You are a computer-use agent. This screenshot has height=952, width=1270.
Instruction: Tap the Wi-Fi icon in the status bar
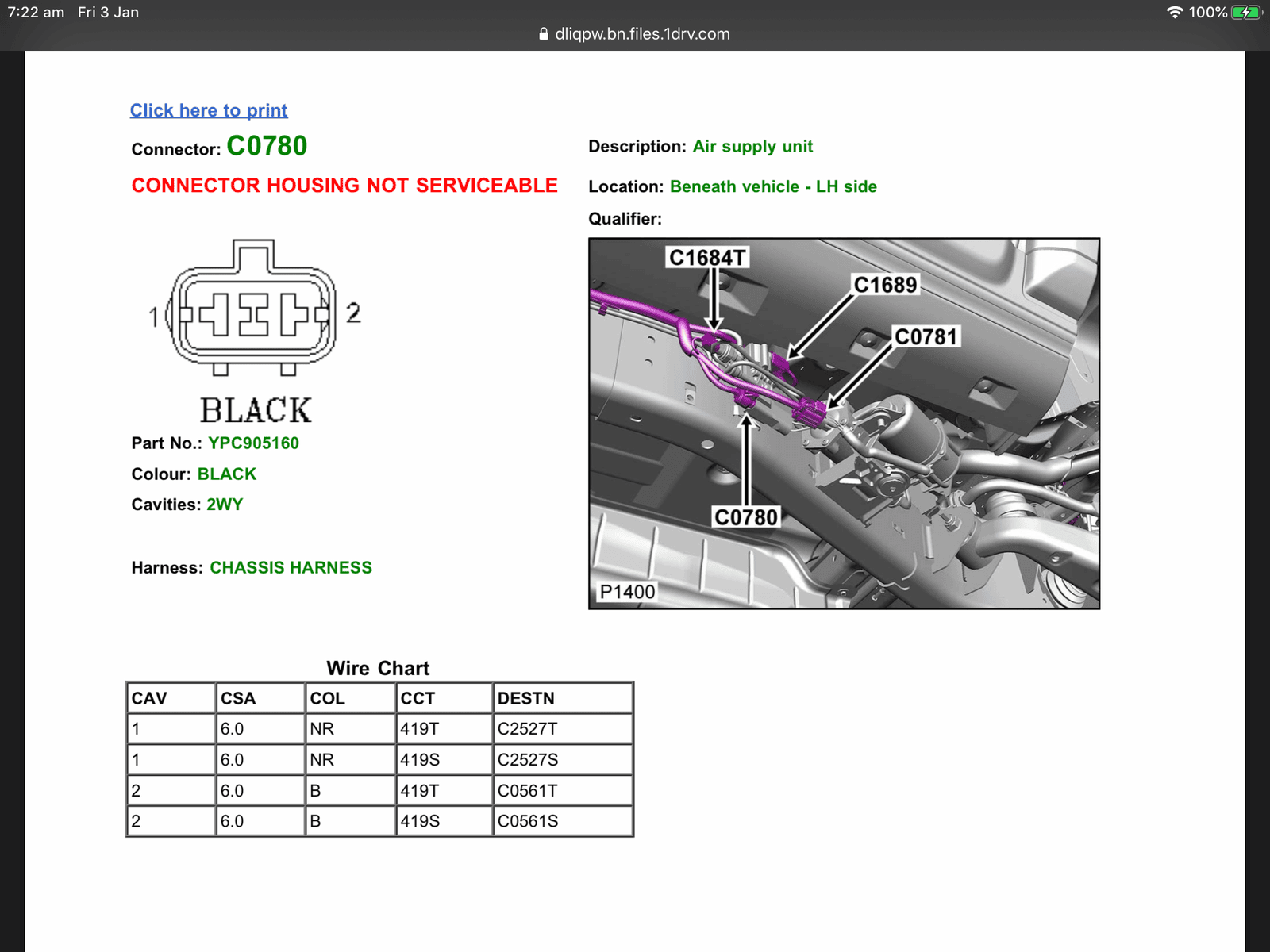click(1174, 12)
